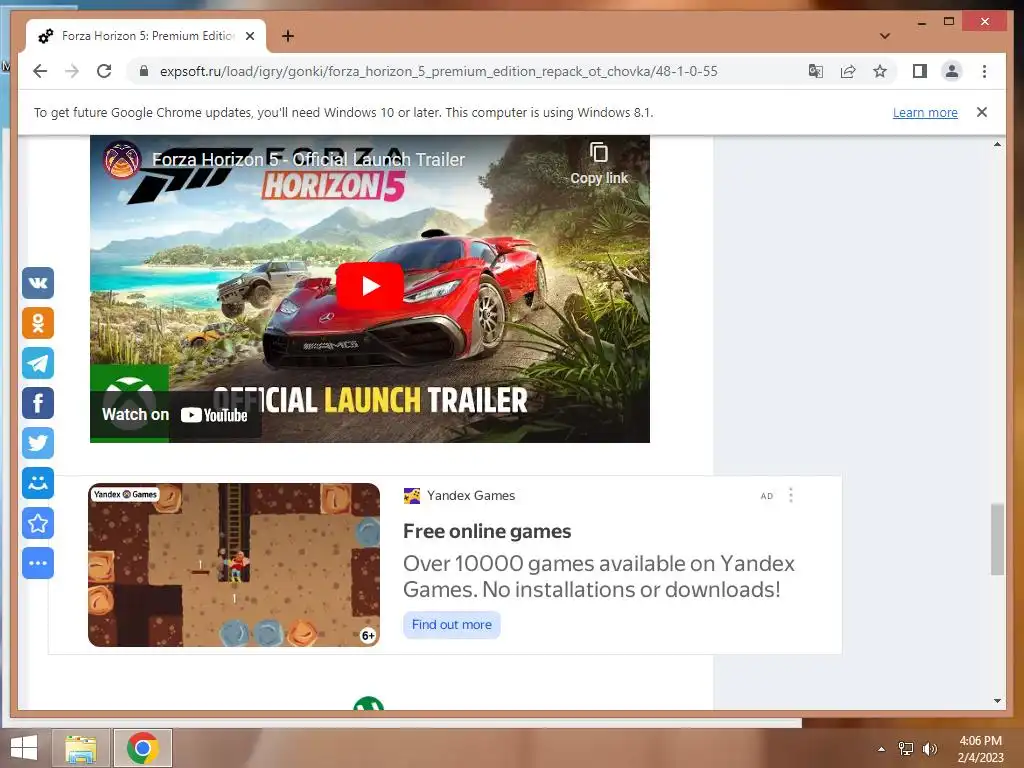Click the Yandex Games ad thumbnail
1024x768 pixels.
(x=234, y=565)
